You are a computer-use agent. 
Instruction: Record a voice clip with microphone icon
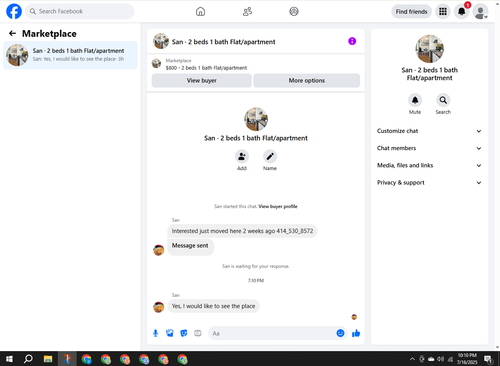(155, 333)
